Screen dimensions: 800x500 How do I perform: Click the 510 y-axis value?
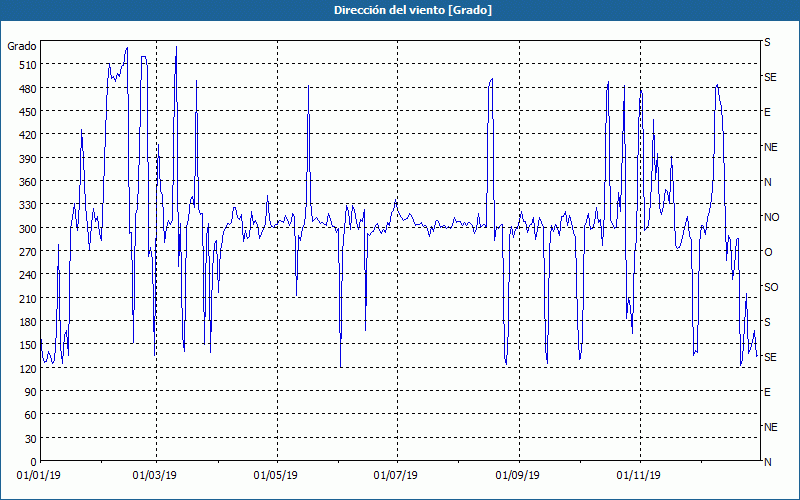pos(29,65)
